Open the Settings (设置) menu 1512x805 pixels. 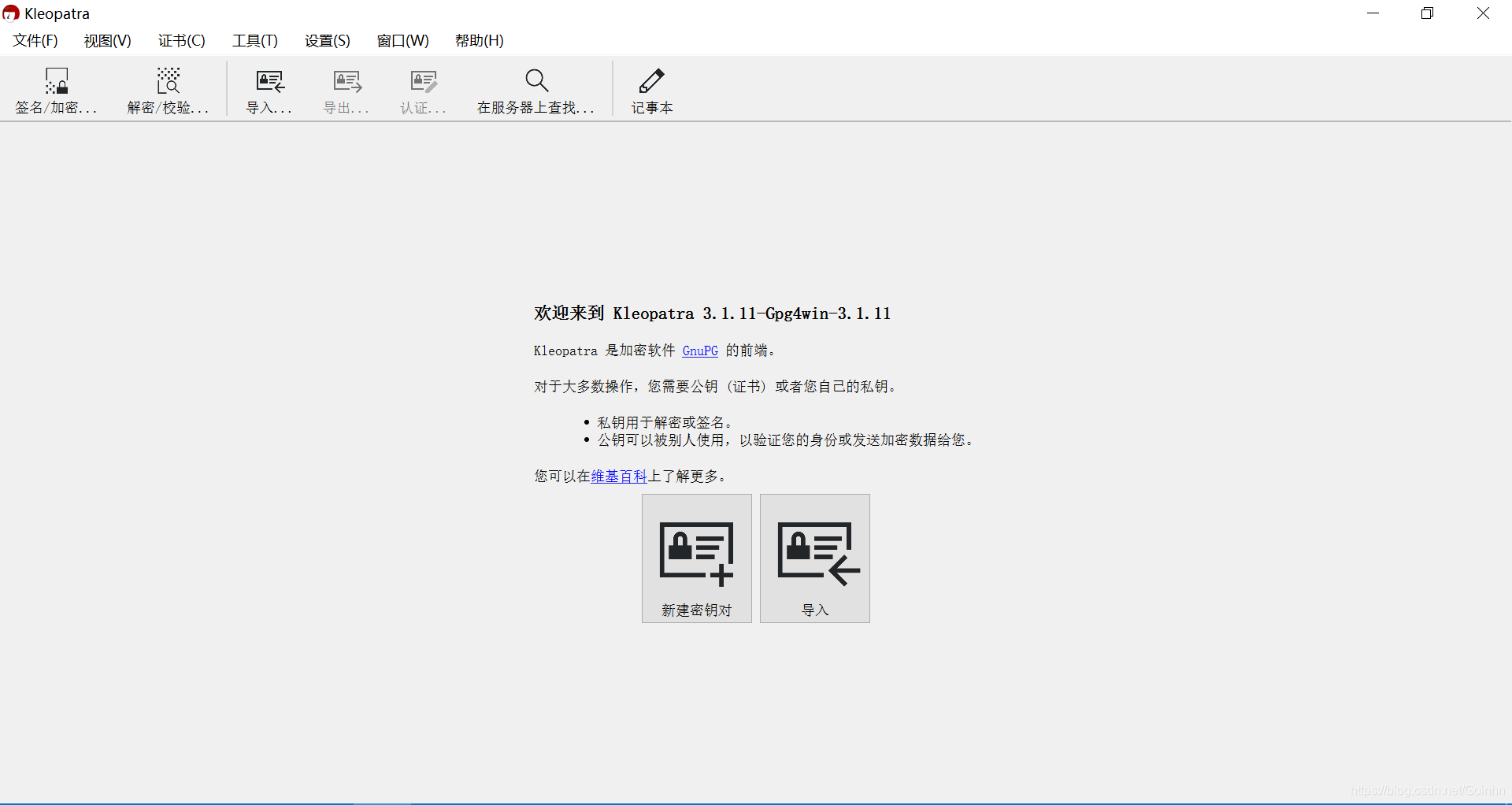[x=328, y=40]
